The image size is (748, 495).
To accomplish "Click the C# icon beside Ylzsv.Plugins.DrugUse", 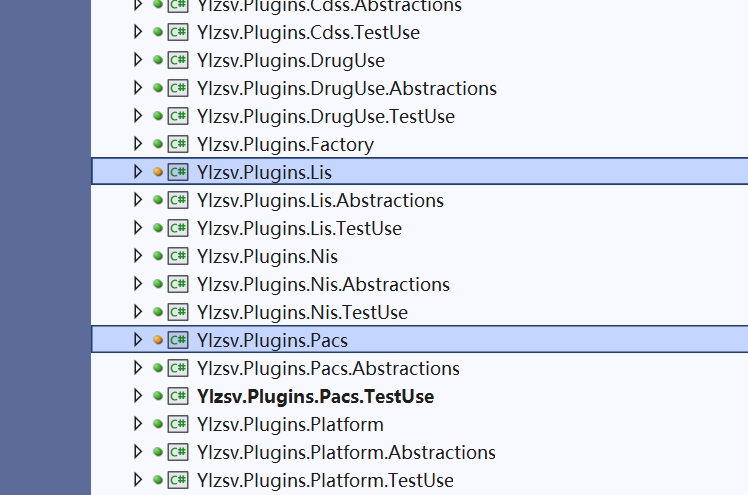I will (x=178, y=60).
